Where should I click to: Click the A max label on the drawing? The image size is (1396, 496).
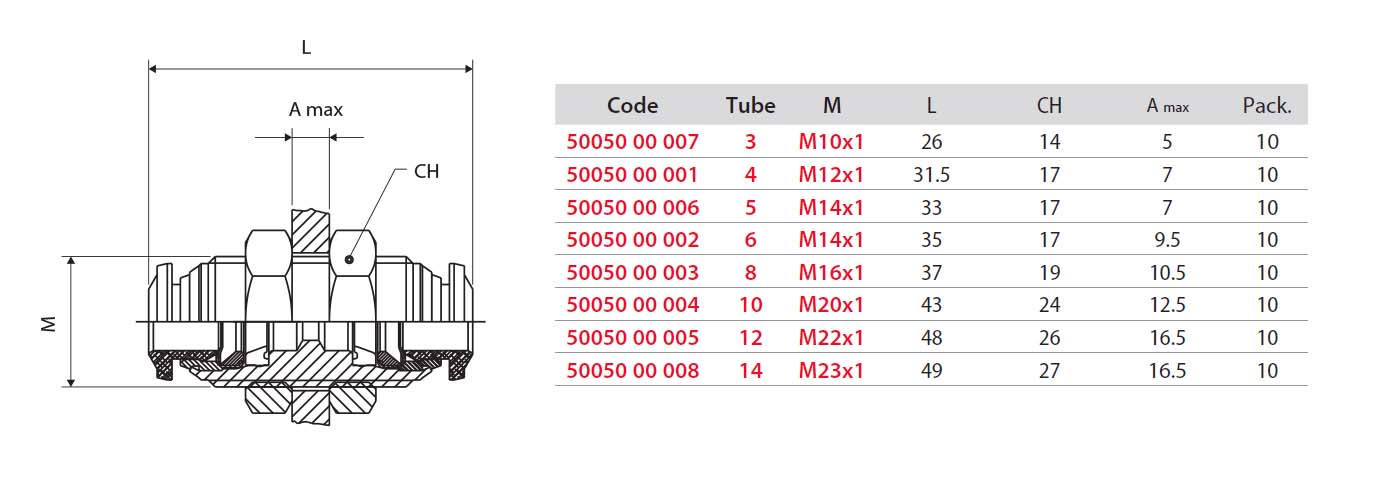pos(316,110)
